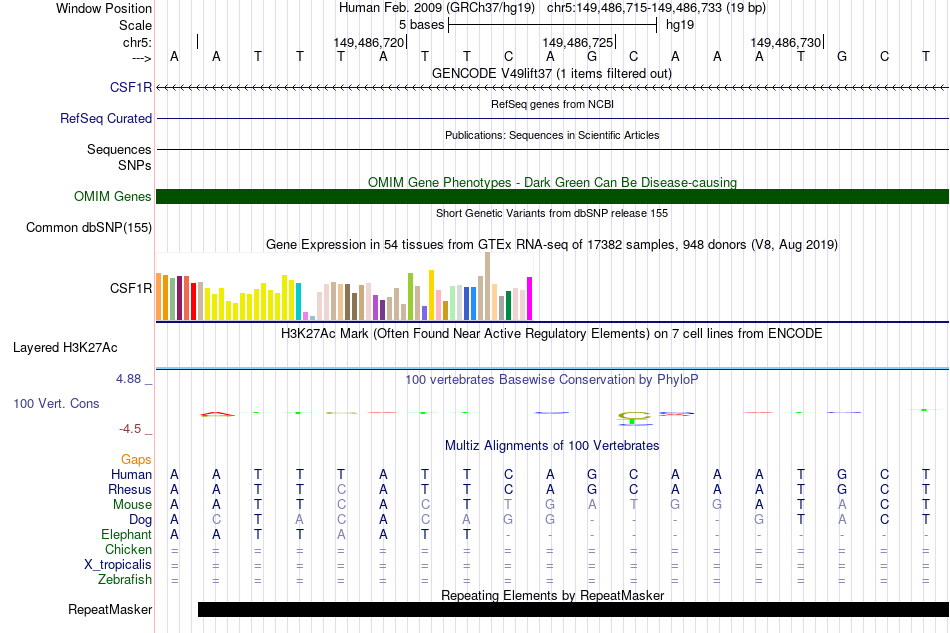The height and width of the screenshot is (633, 950).
Task: Click the hg19 label beside the scale bar
Action: pyautogui.click(x=680, y=25)
